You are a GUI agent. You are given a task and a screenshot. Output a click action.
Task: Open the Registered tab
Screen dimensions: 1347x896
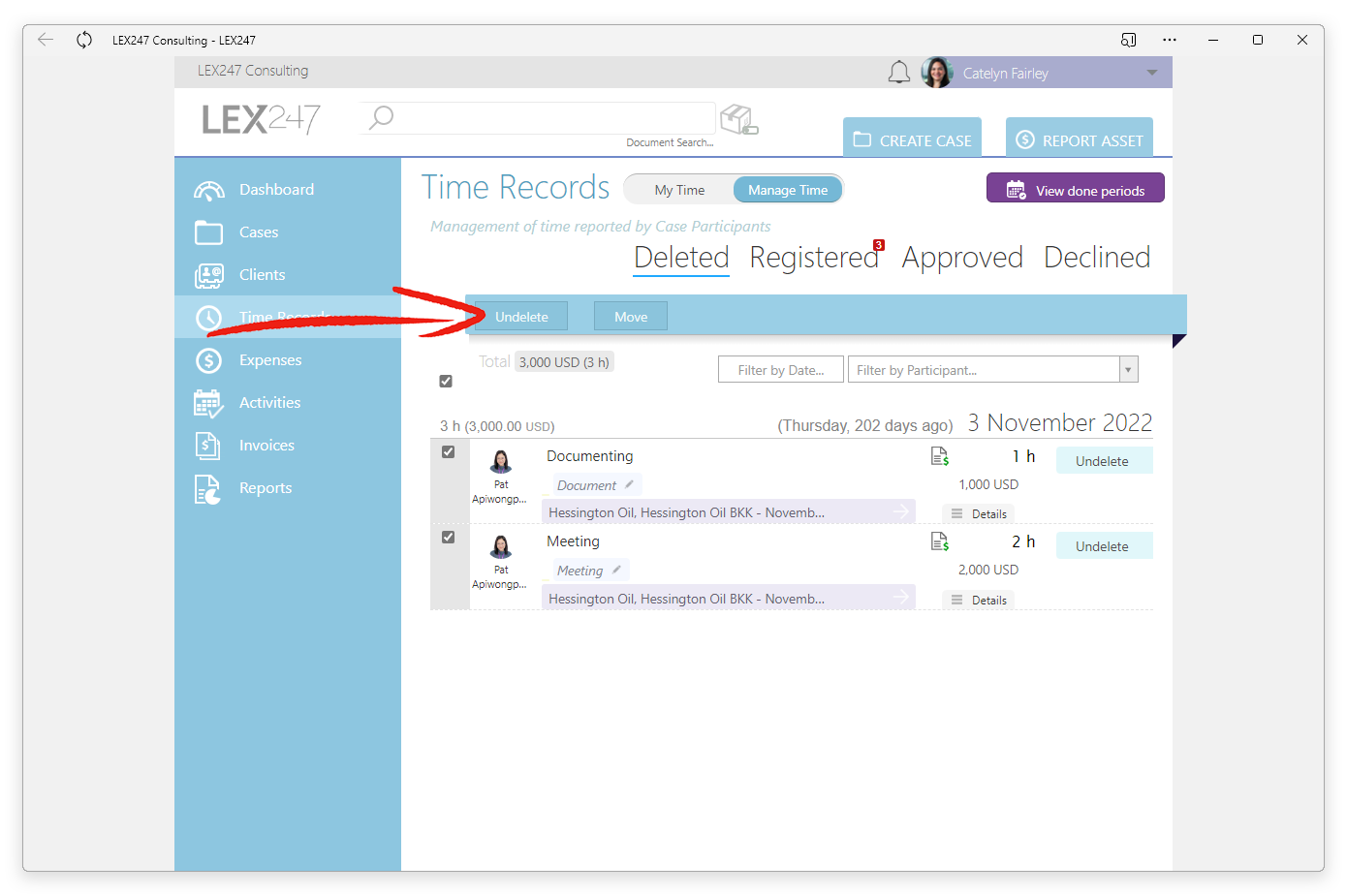[814, 258]
